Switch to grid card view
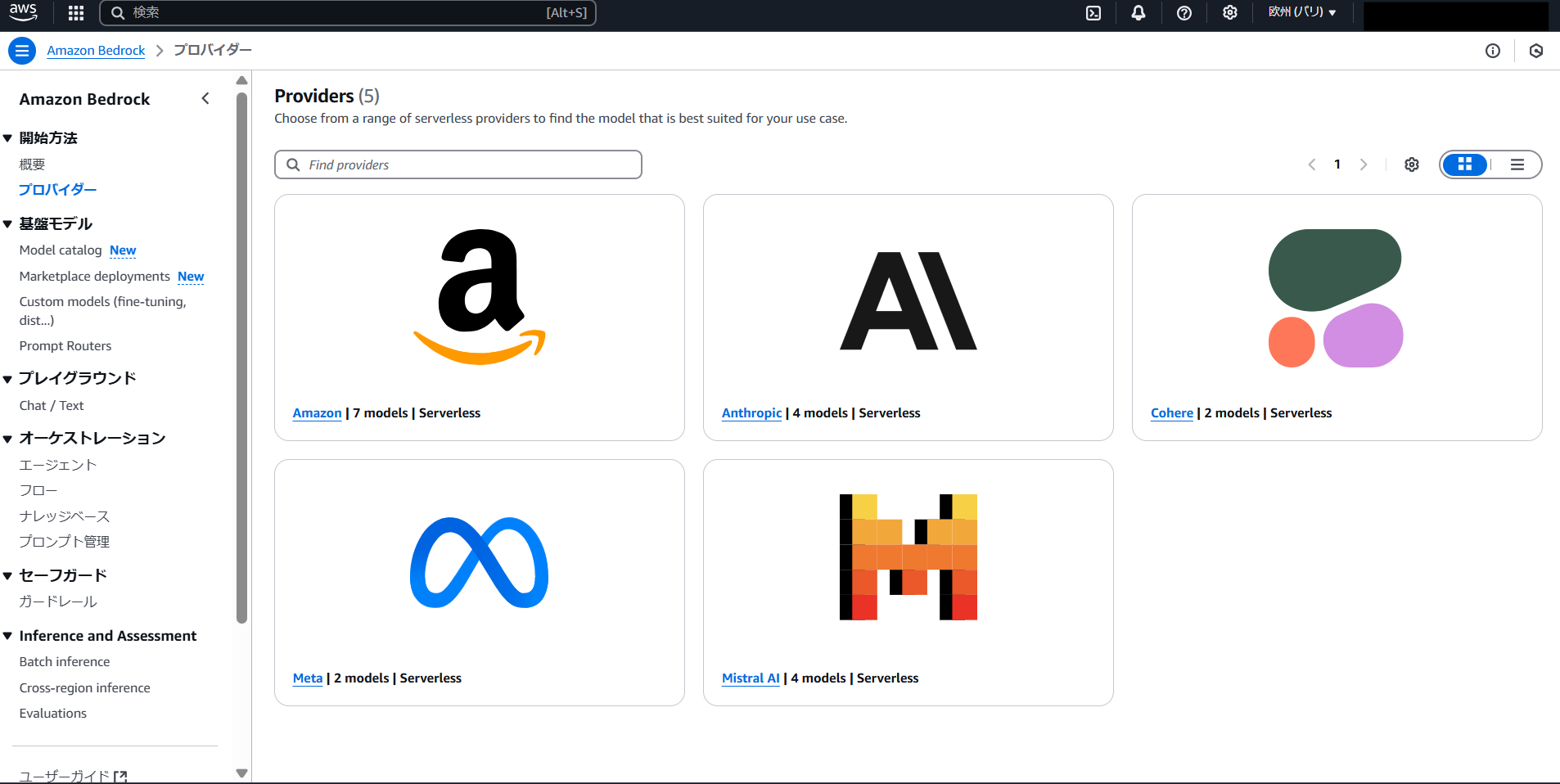 (1465, 164)
